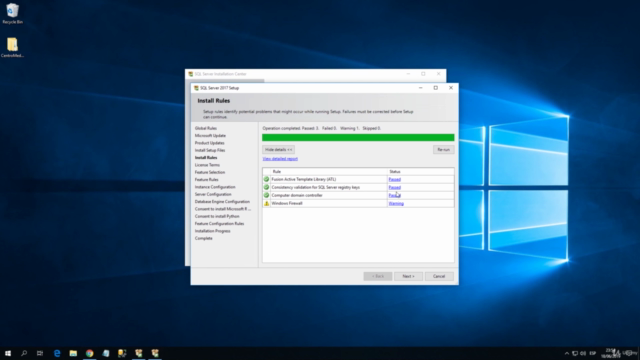Click the fifth pinned taskbar app icon

tap(122, 353)
